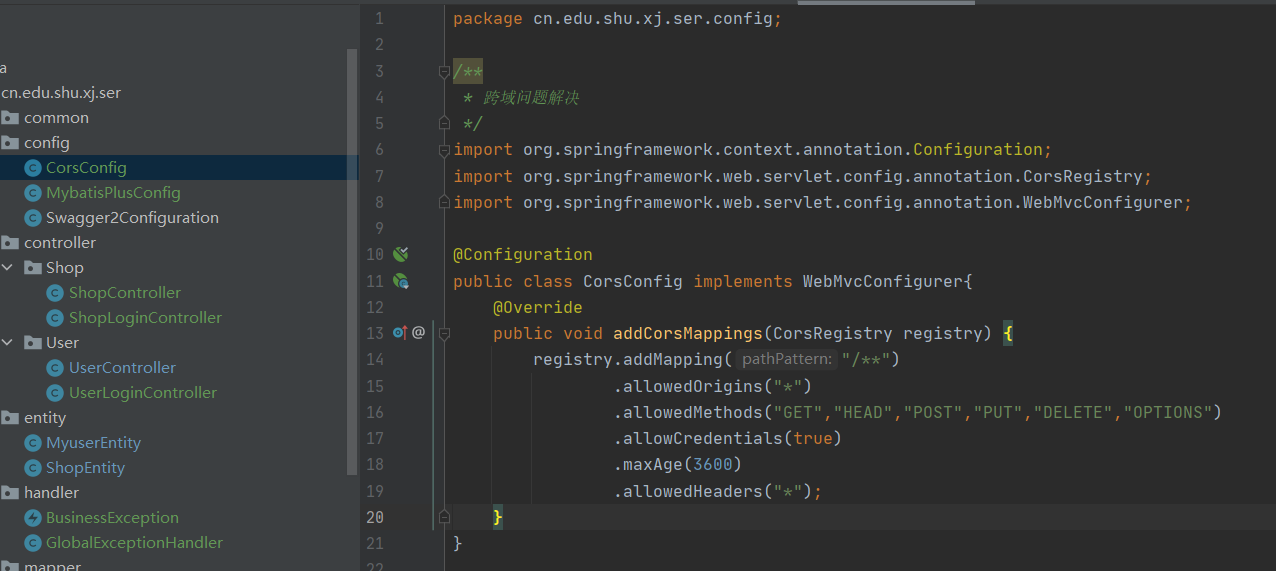
Task: Click the implements keyword on line 11
Action: point(743,281)
